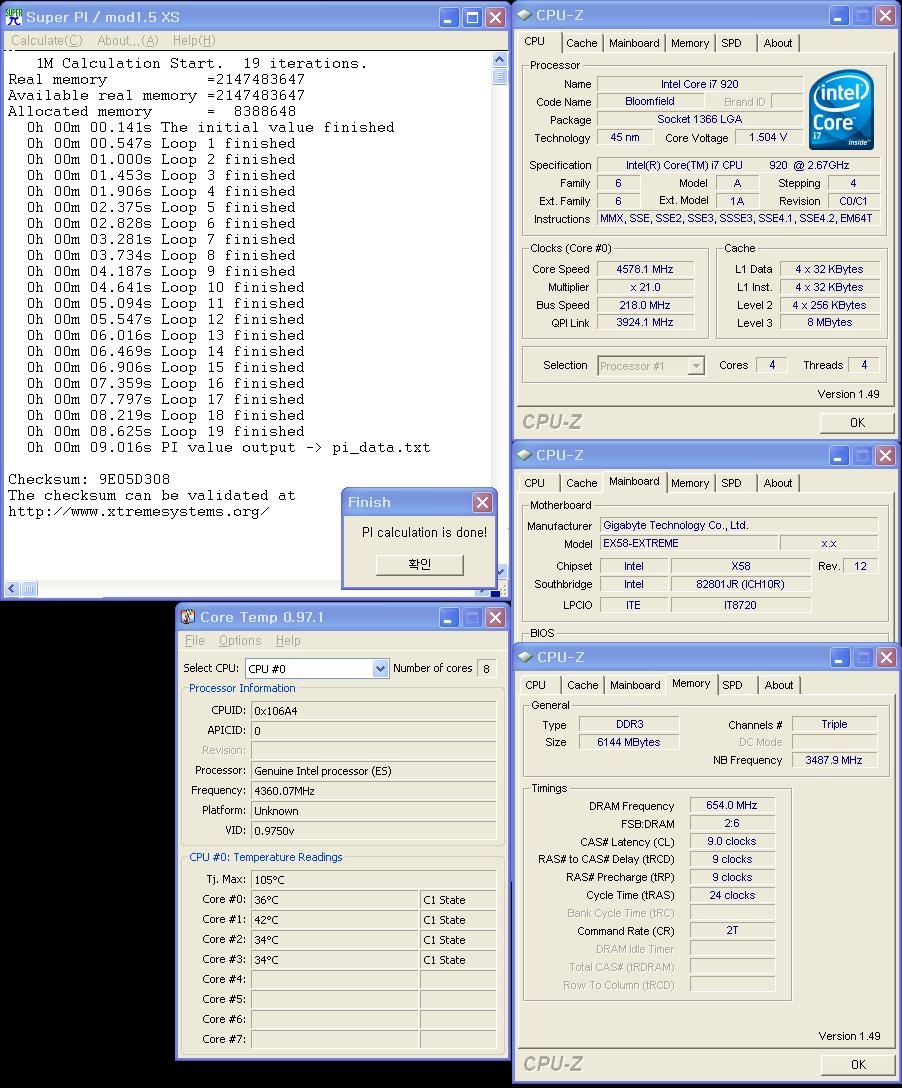Click the Command Rate 2T value
Image resolution: width=902 pixels, height=1088 pixels.
point(732,930)
